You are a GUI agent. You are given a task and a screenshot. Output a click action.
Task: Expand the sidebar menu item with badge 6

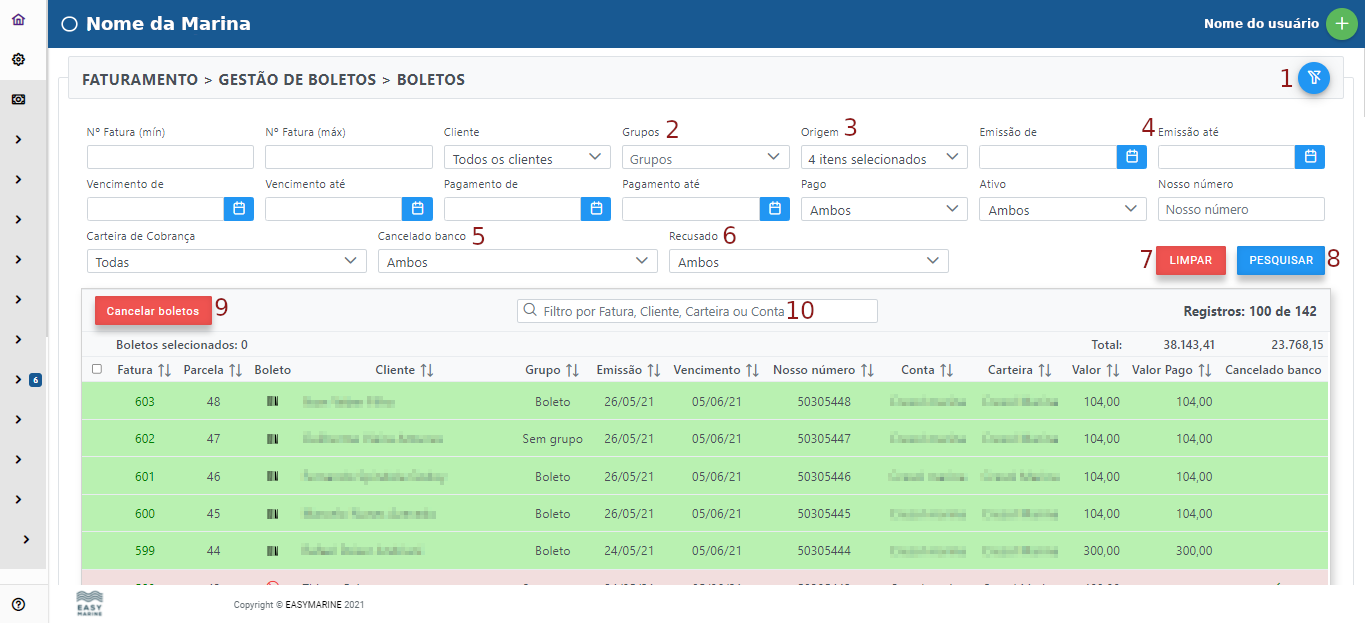point(18,380)
